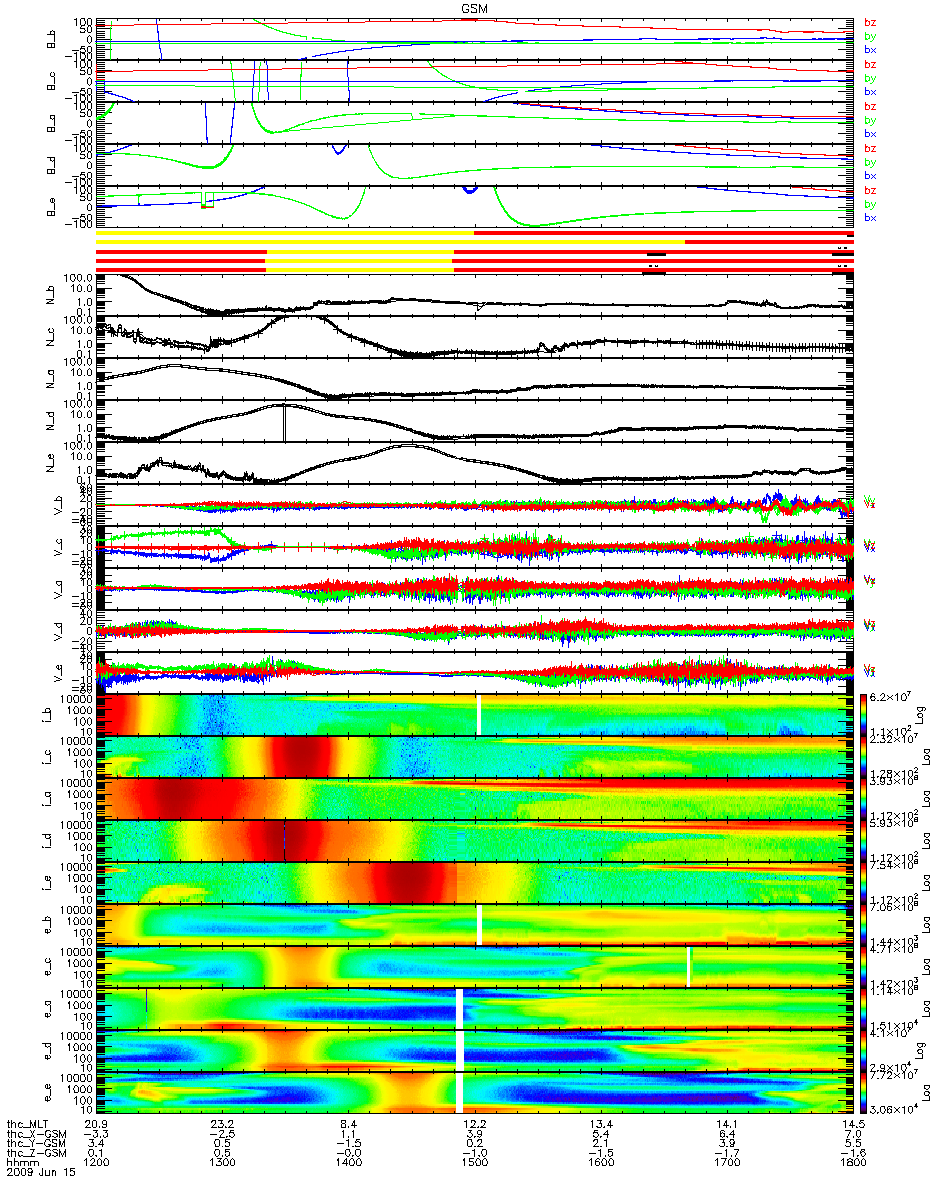Click the 20.9 MLT value
930x1200 pixels.
tap(95, 1124)
